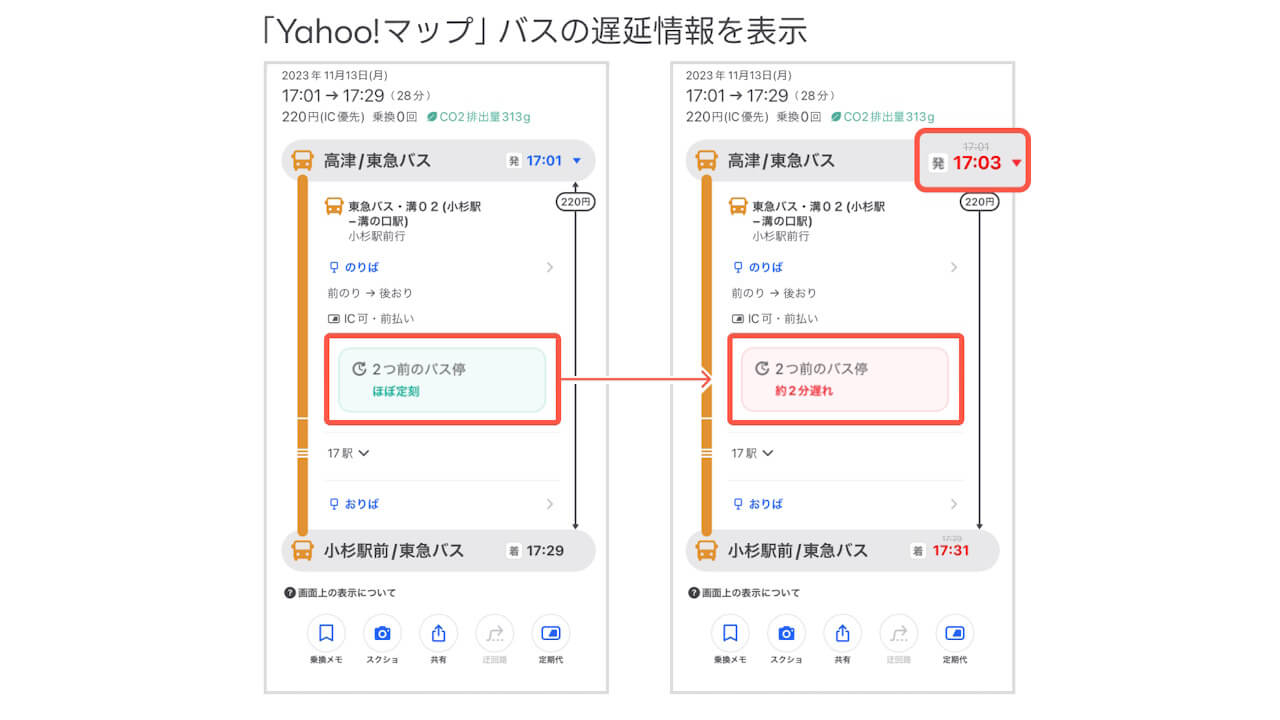Click the 定期代 commuter pass icon
The image size is (1280, 720).
coord(550,632)
